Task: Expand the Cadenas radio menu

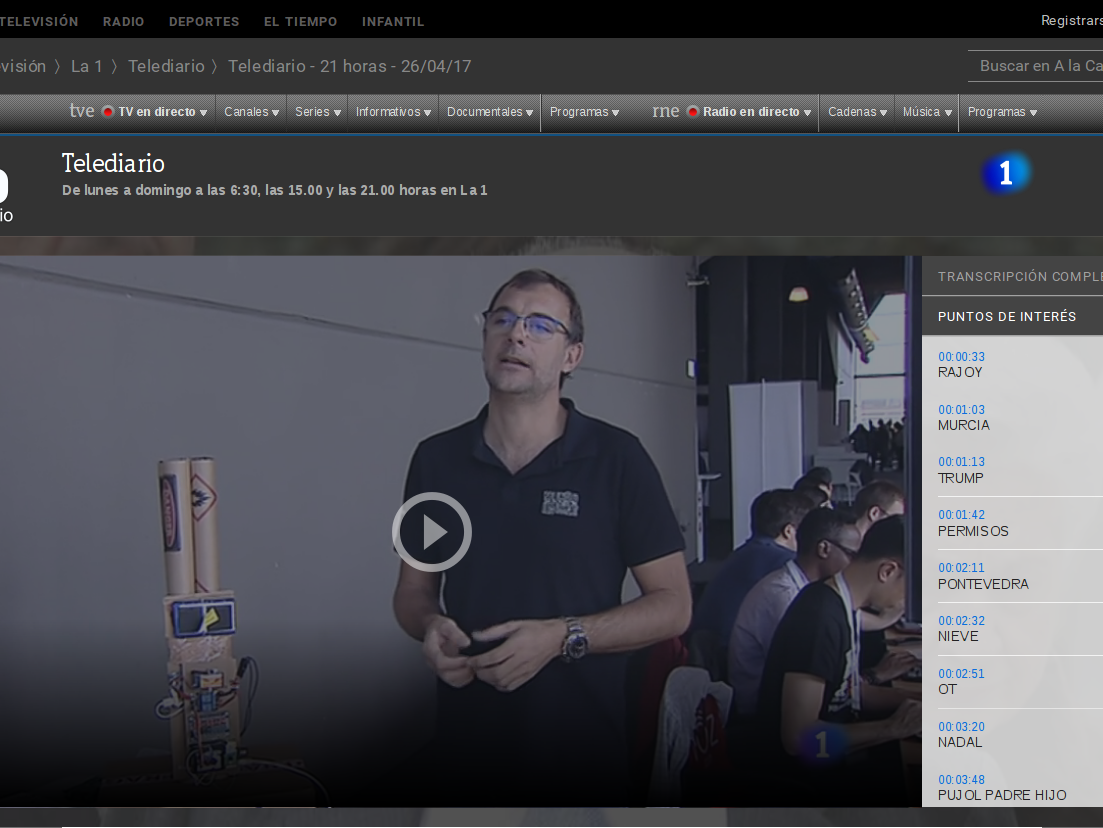Action: 857,112
